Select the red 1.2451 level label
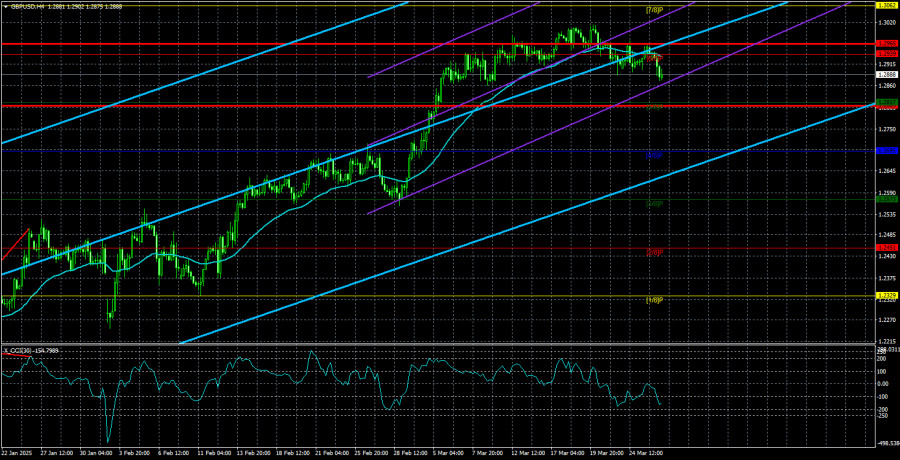 tap(885, 248)
